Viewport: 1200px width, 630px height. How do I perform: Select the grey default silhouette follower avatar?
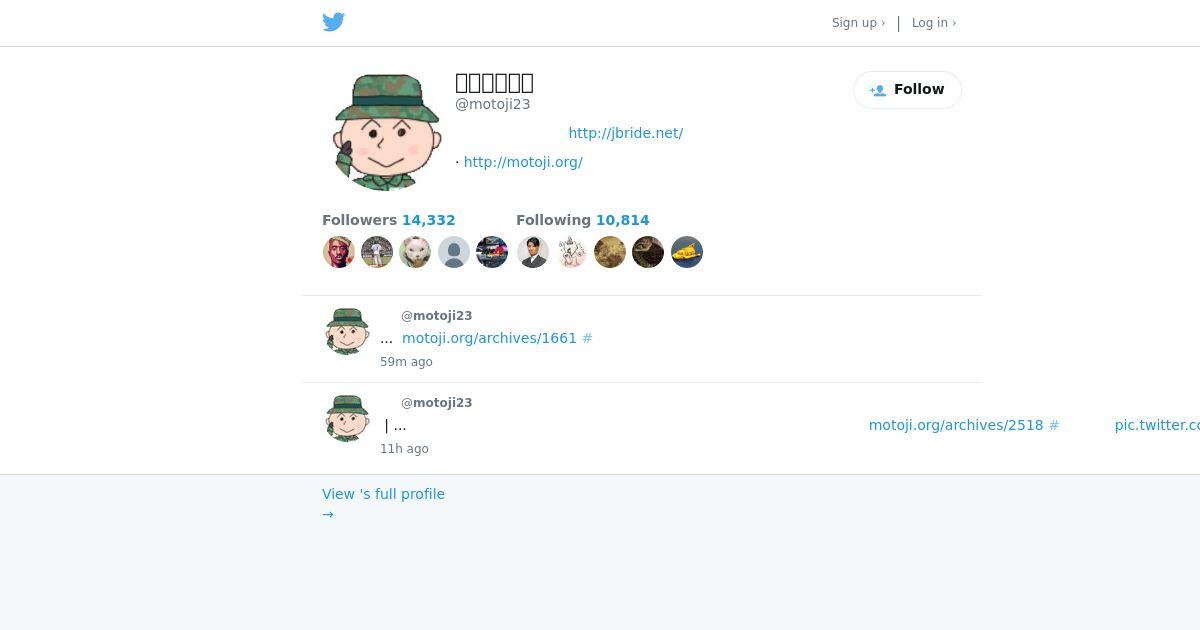[454, 252]
